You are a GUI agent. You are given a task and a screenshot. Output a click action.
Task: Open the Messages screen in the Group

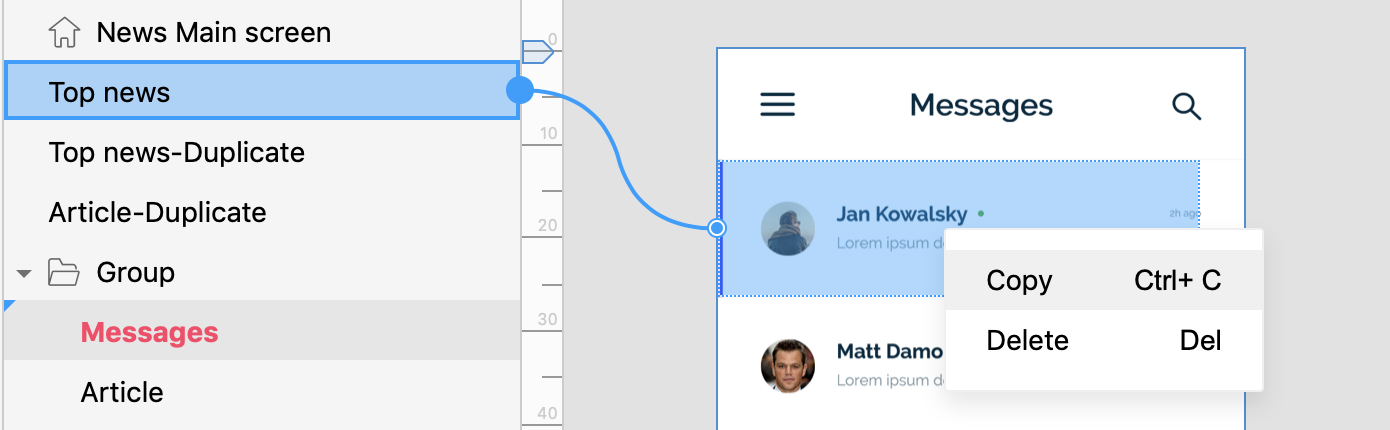point(262,332)
